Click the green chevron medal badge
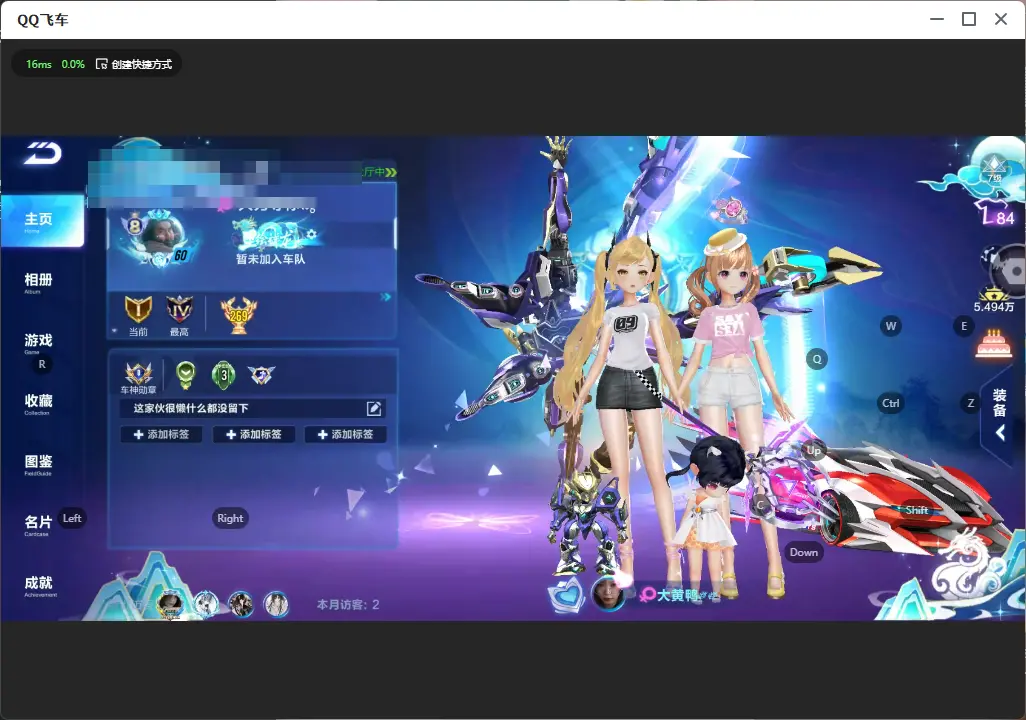The image size is (1026, 720). pos(186,374)
